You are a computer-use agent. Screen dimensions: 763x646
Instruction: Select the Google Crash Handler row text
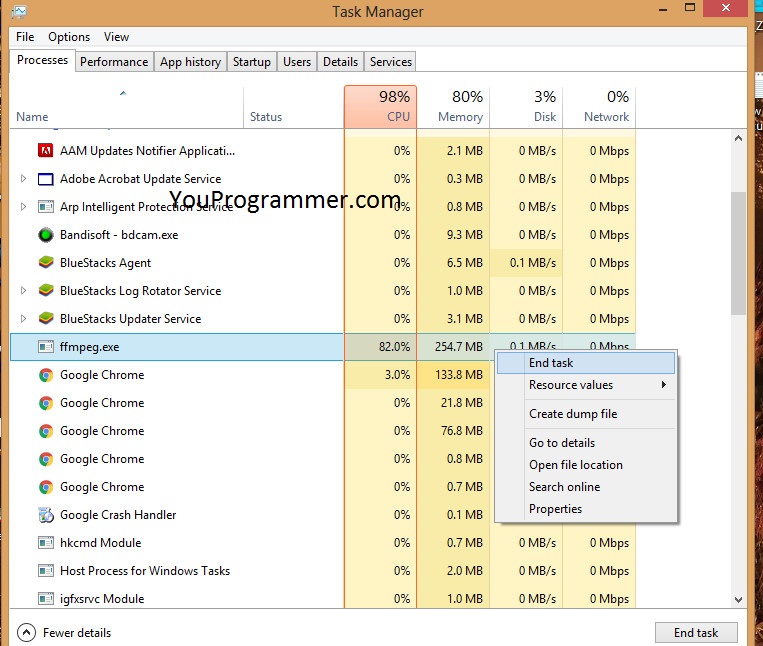(118, 515)
